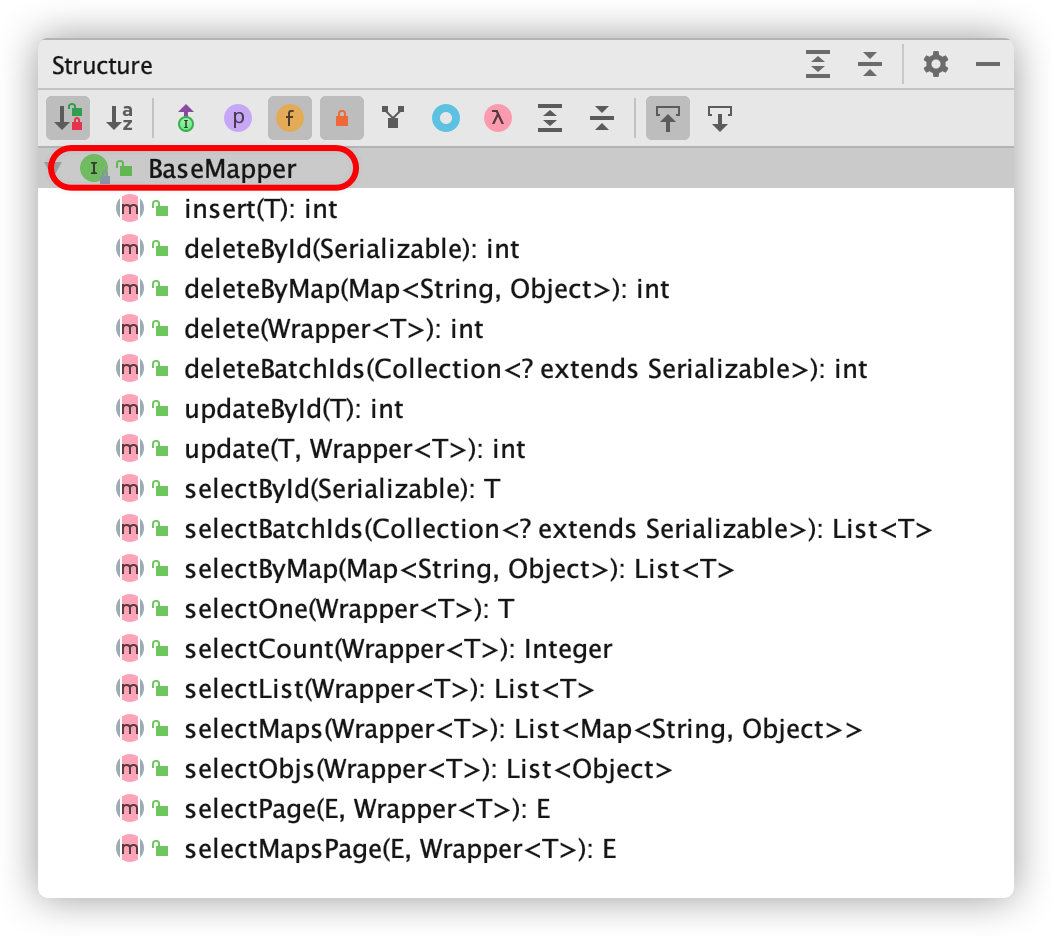Click the Show Lambdas icon
Image resolution: width=1052 pixels, height=936 pixels.
tap(498, 119)
